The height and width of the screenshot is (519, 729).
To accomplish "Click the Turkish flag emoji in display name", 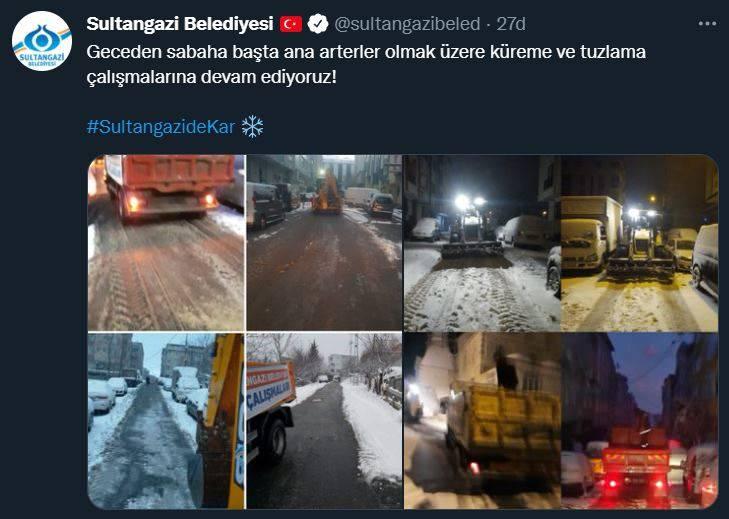I will click(291, 24).
